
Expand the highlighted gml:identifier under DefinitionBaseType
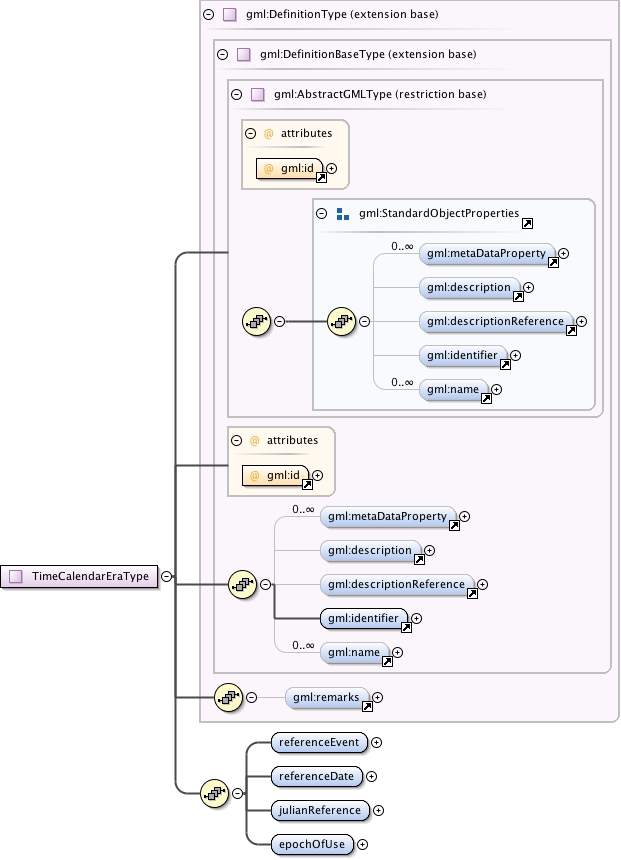pos(416,619)
